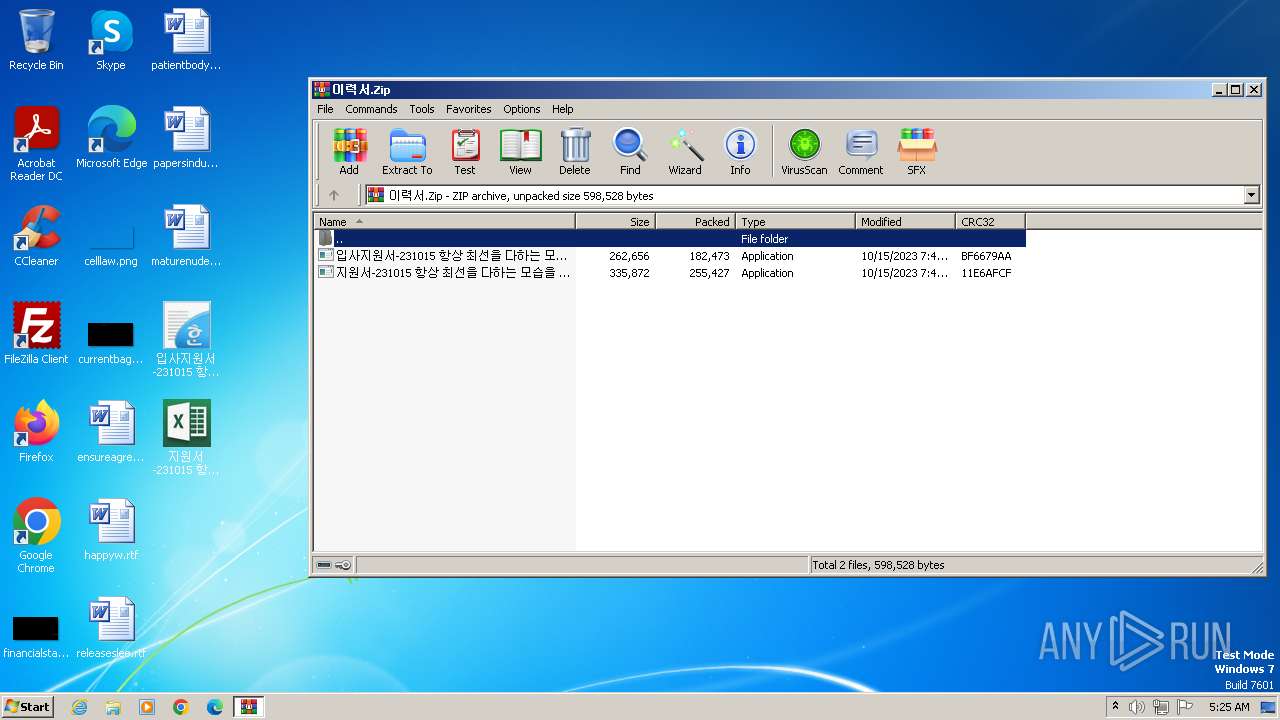Image resolution: width=1280 pixels, height=720 pixels.
Task: Open the Commands menu
Action: coord(371,109)
